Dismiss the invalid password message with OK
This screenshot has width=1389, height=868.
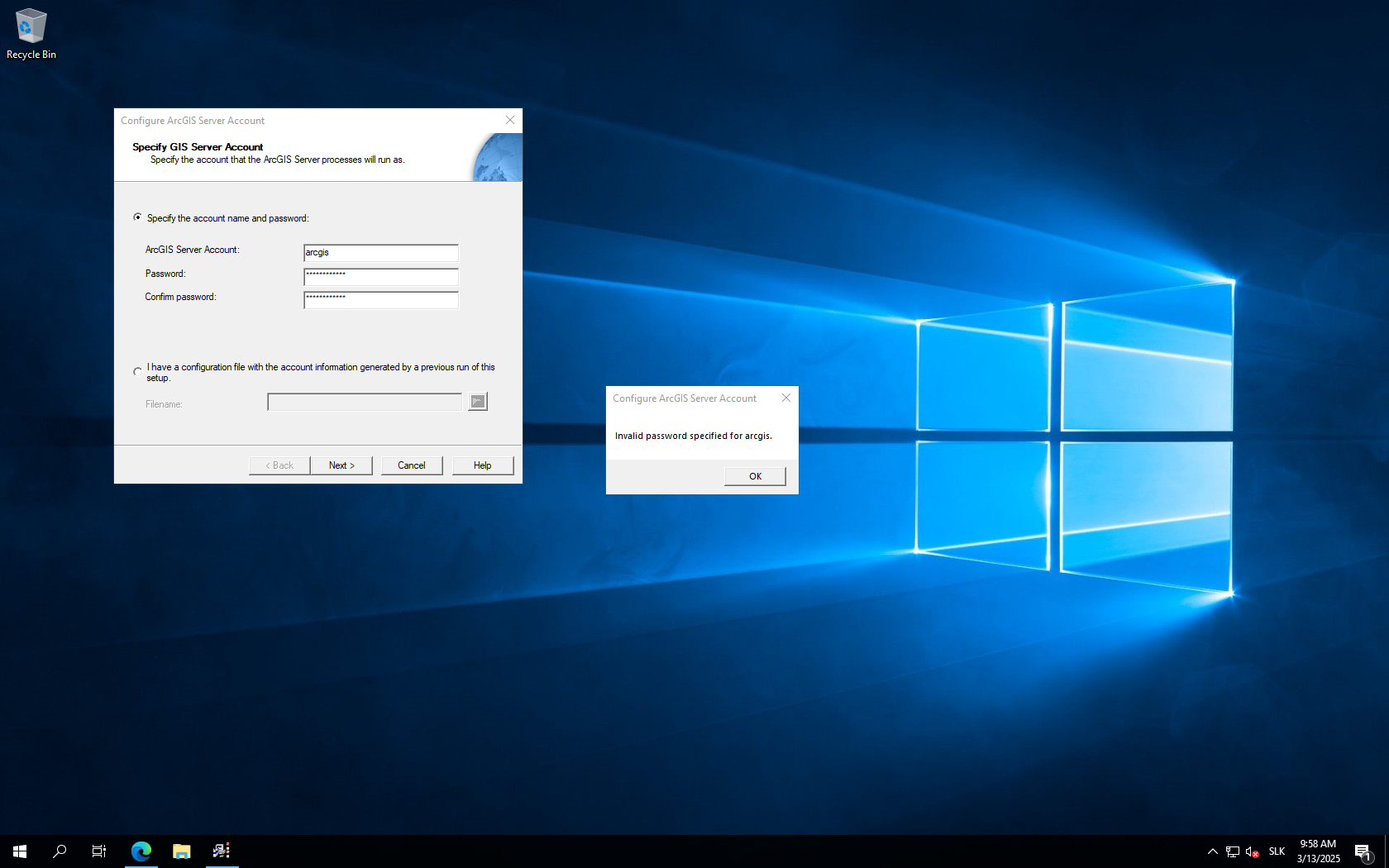(755, 476)
